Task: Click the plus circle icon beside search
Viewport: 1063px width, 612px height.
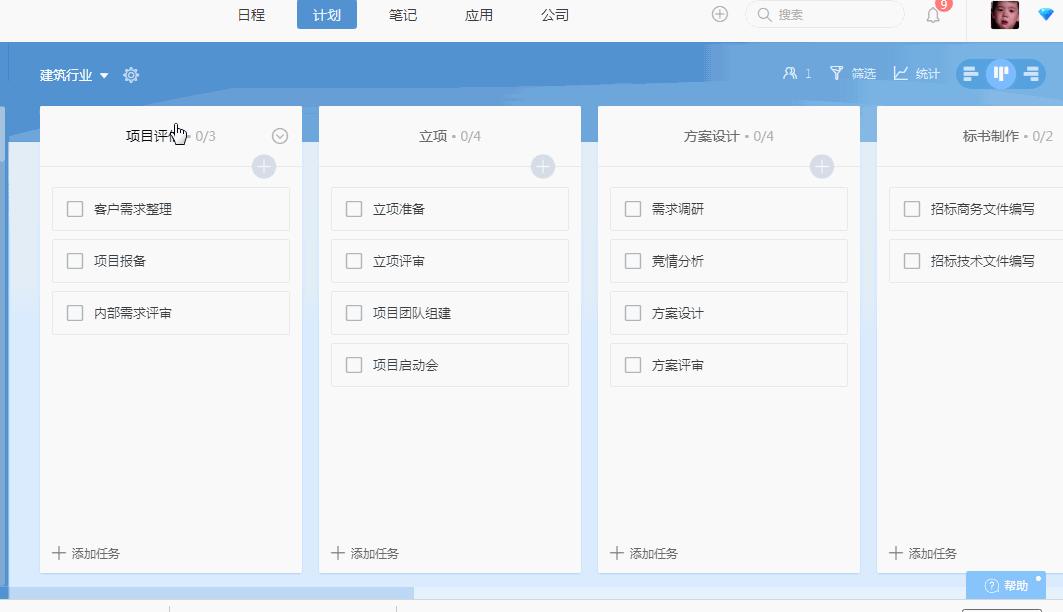Action: tap(719, 14)
